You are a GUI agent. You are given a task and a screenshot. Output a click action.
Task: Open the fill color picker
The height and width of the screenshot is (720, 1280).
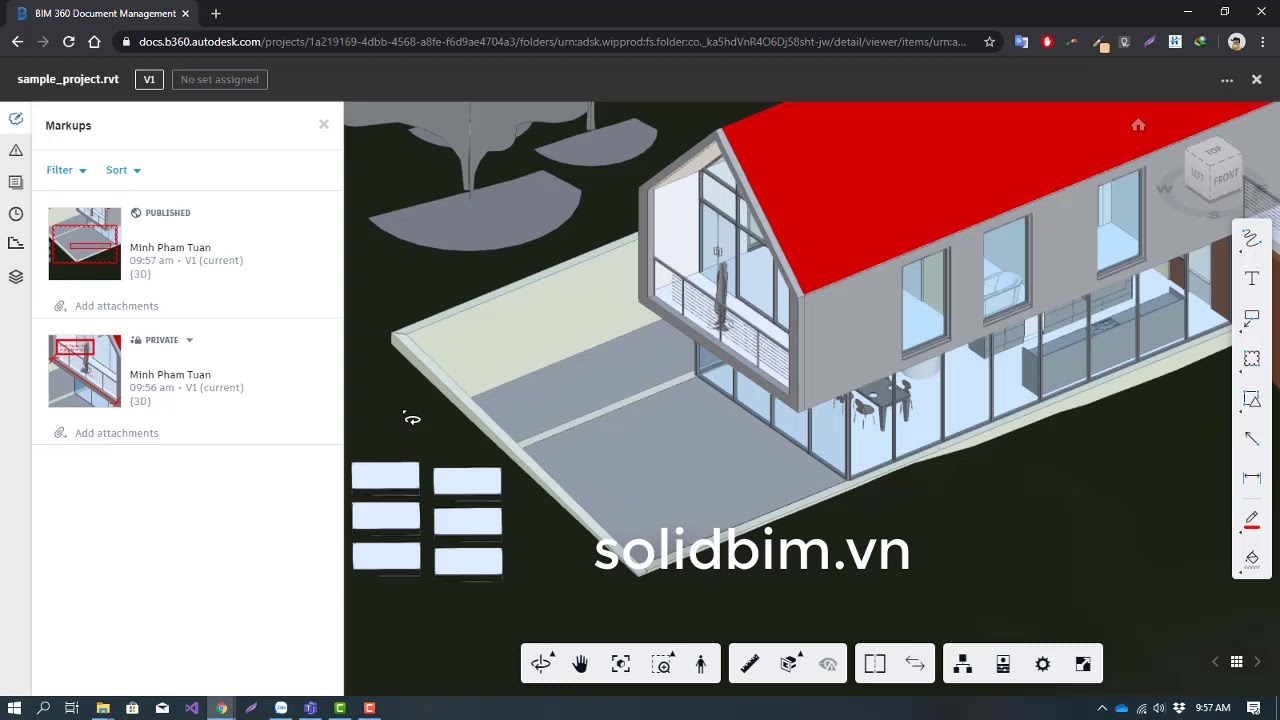click(x=1251, y=558)
